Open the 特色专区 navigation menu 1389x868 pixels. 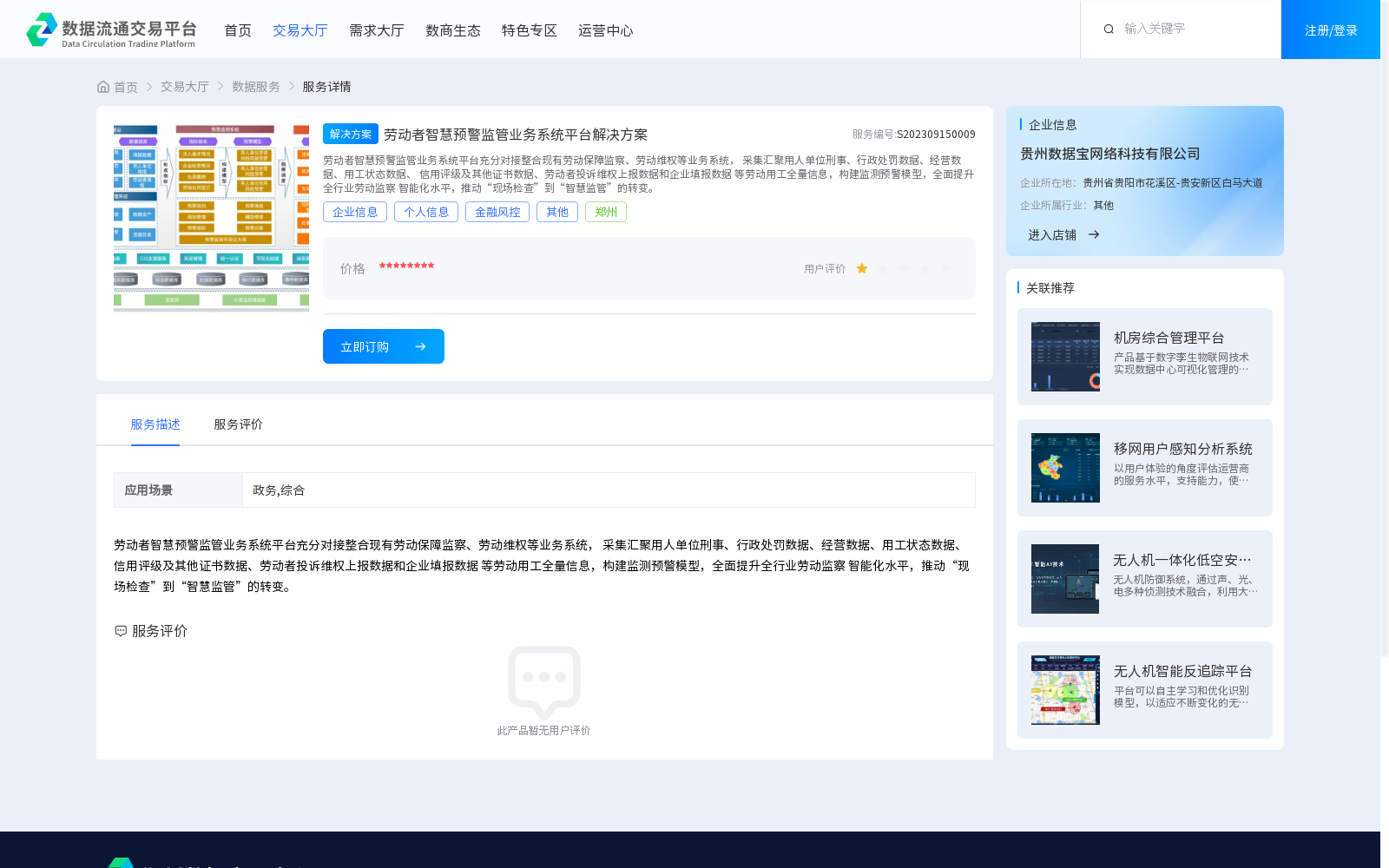click(x=530, y=30)
